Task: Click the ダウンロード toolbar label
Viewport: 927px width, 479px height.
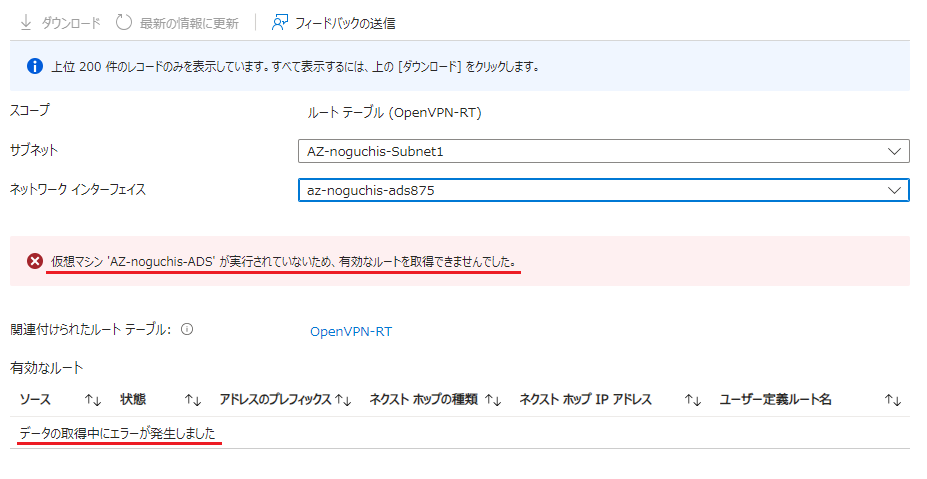Action: 71,23
